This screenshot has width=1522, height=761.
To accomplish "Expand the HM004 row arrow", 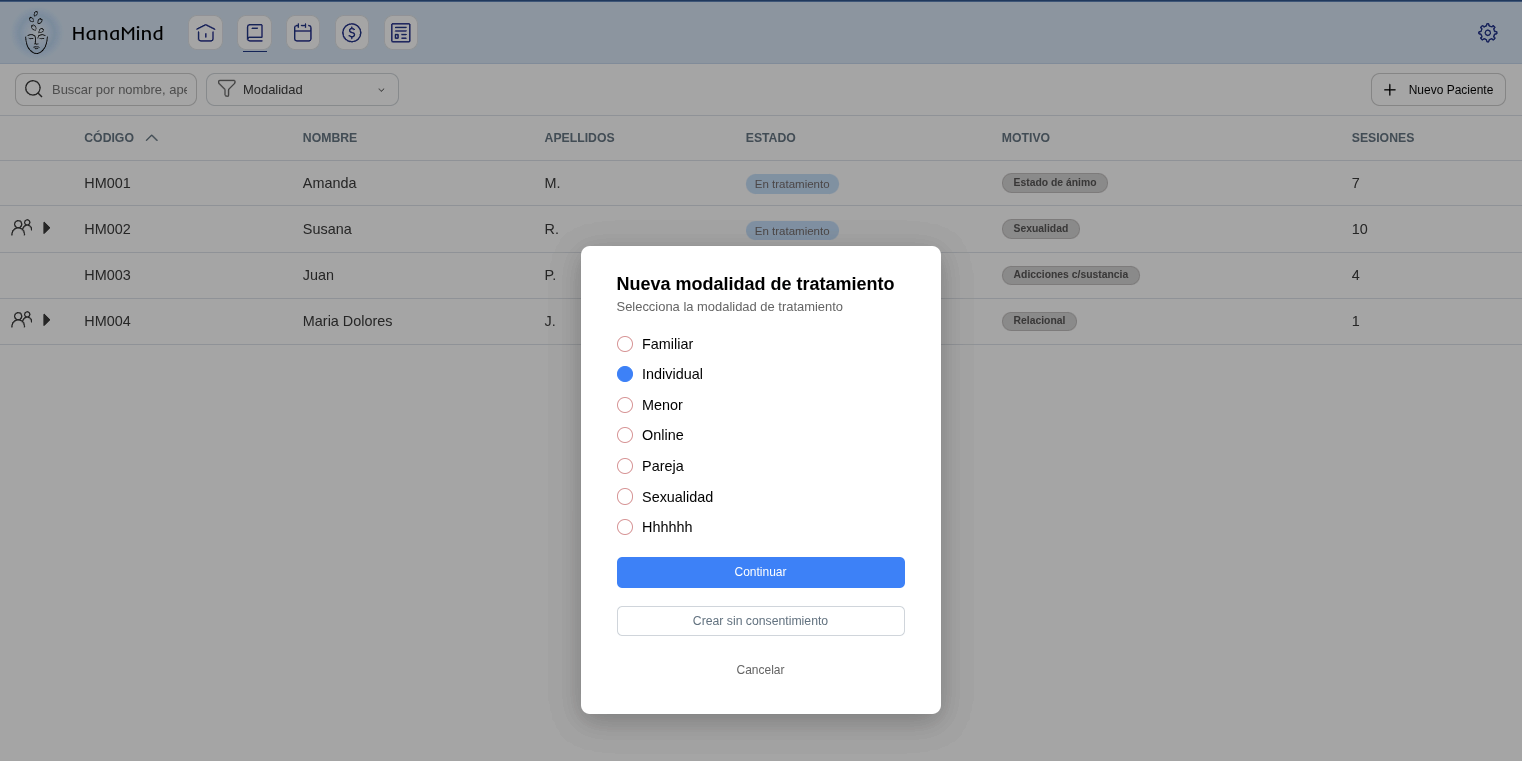I will 46,320.
